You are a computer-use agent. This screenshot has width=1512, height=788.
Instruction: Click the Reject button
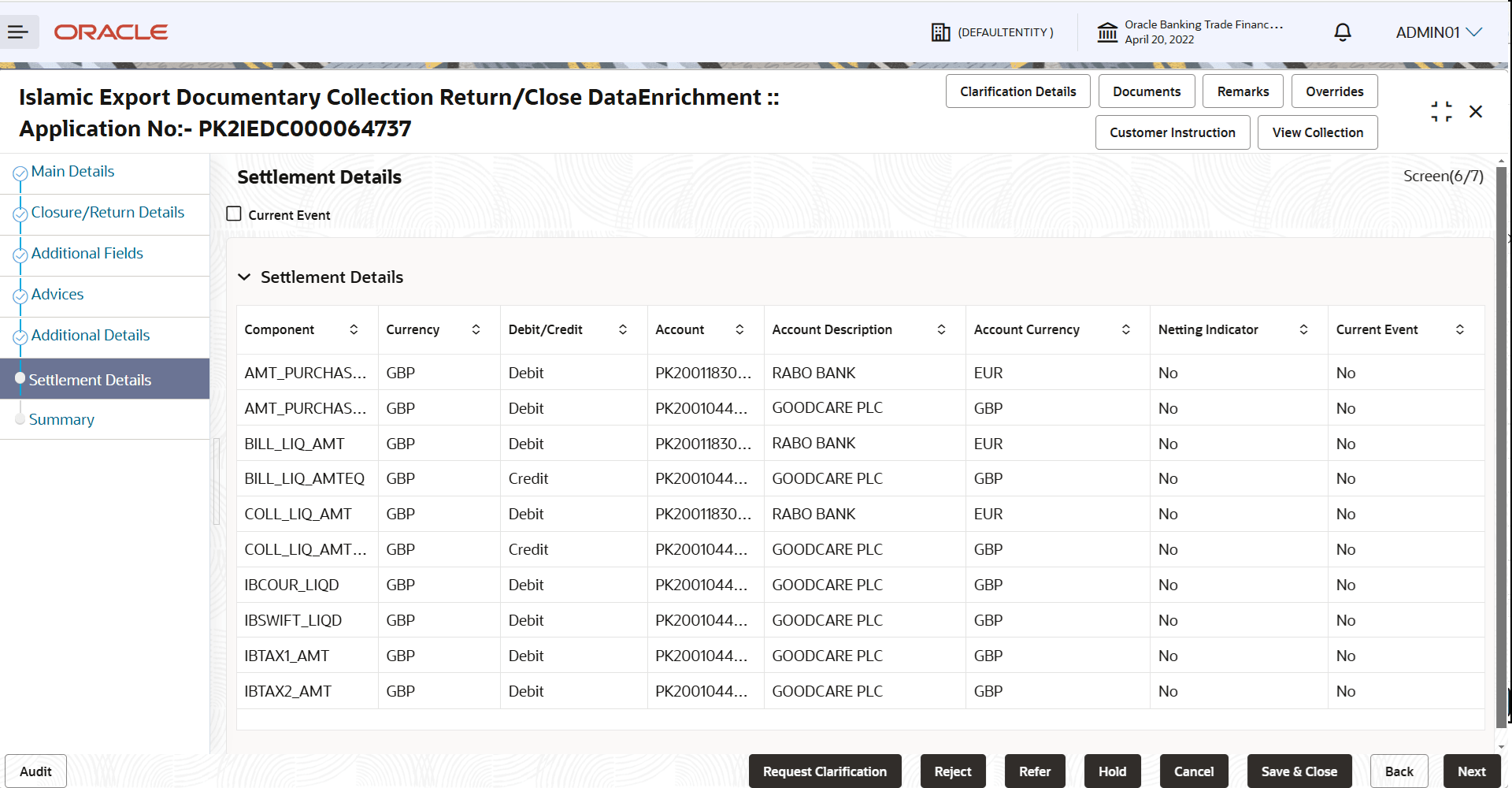[953, 771]
